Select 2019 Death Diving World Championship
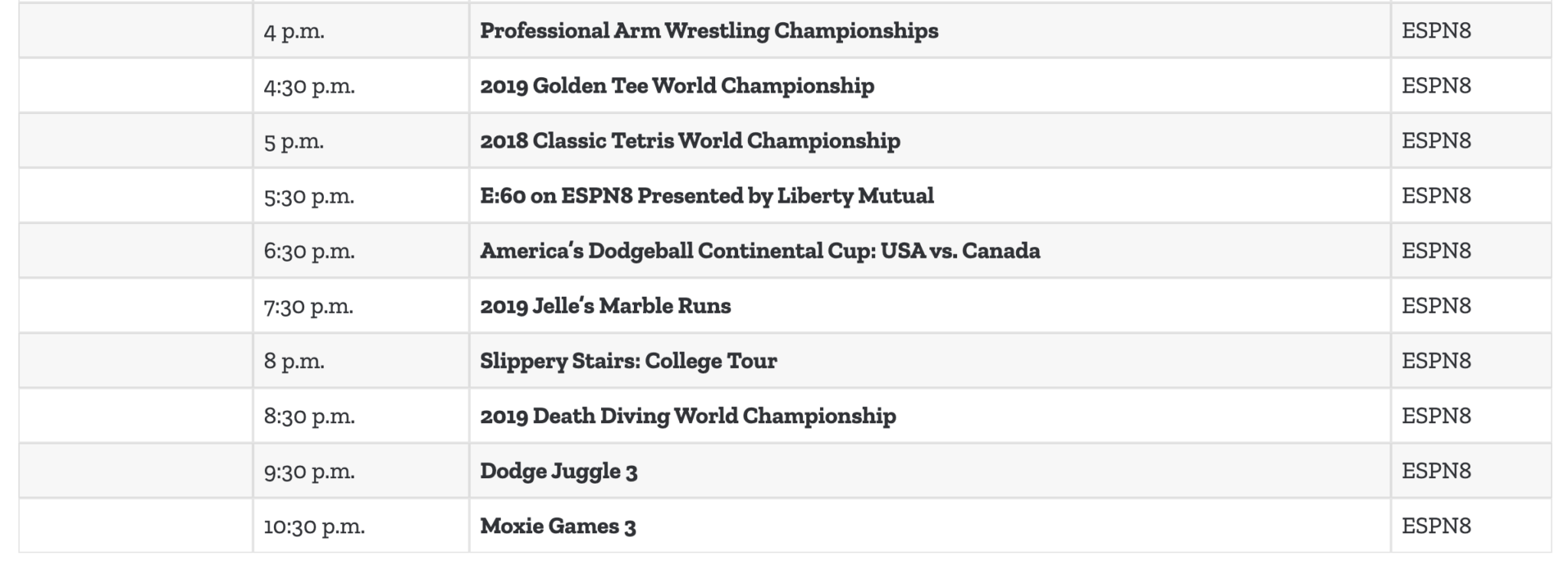The height and width of the screenshot is (570, 1568). click(x=688, y=416)
